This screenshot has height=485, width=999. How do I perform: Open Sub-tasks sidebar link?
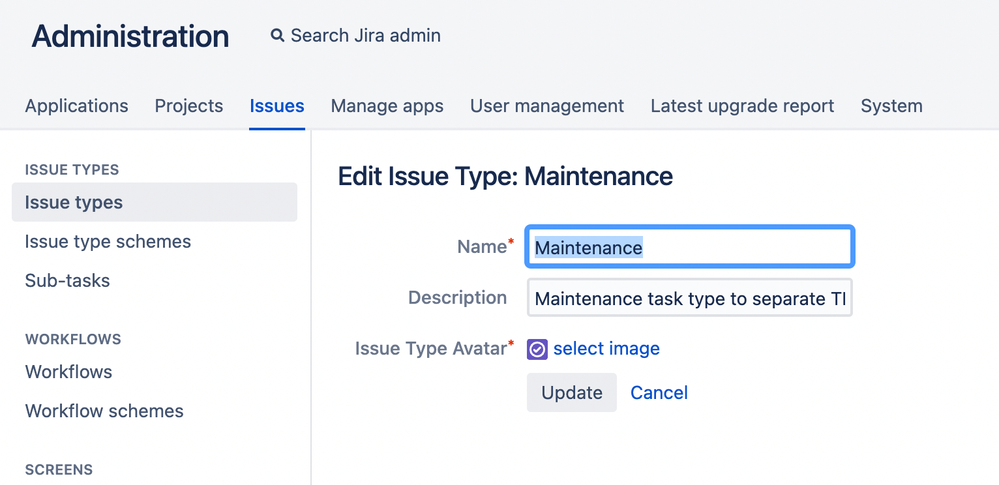(68, 280)
